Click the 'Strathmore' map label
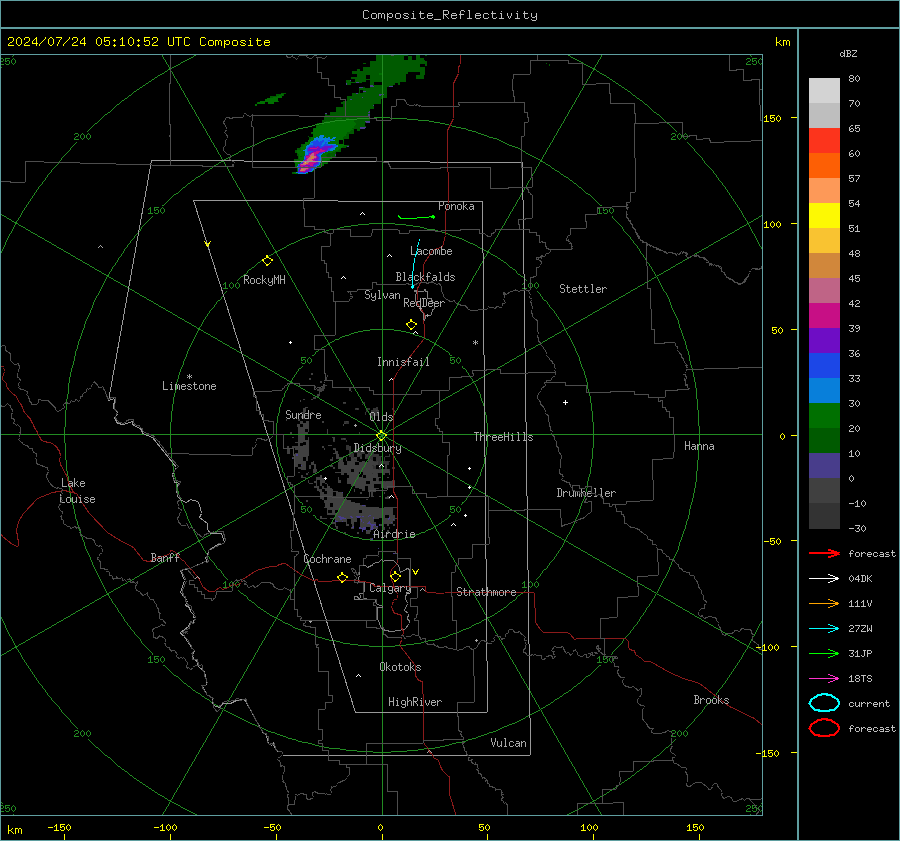This screenshot has width=900, height=841. click(x=486, y=592)
